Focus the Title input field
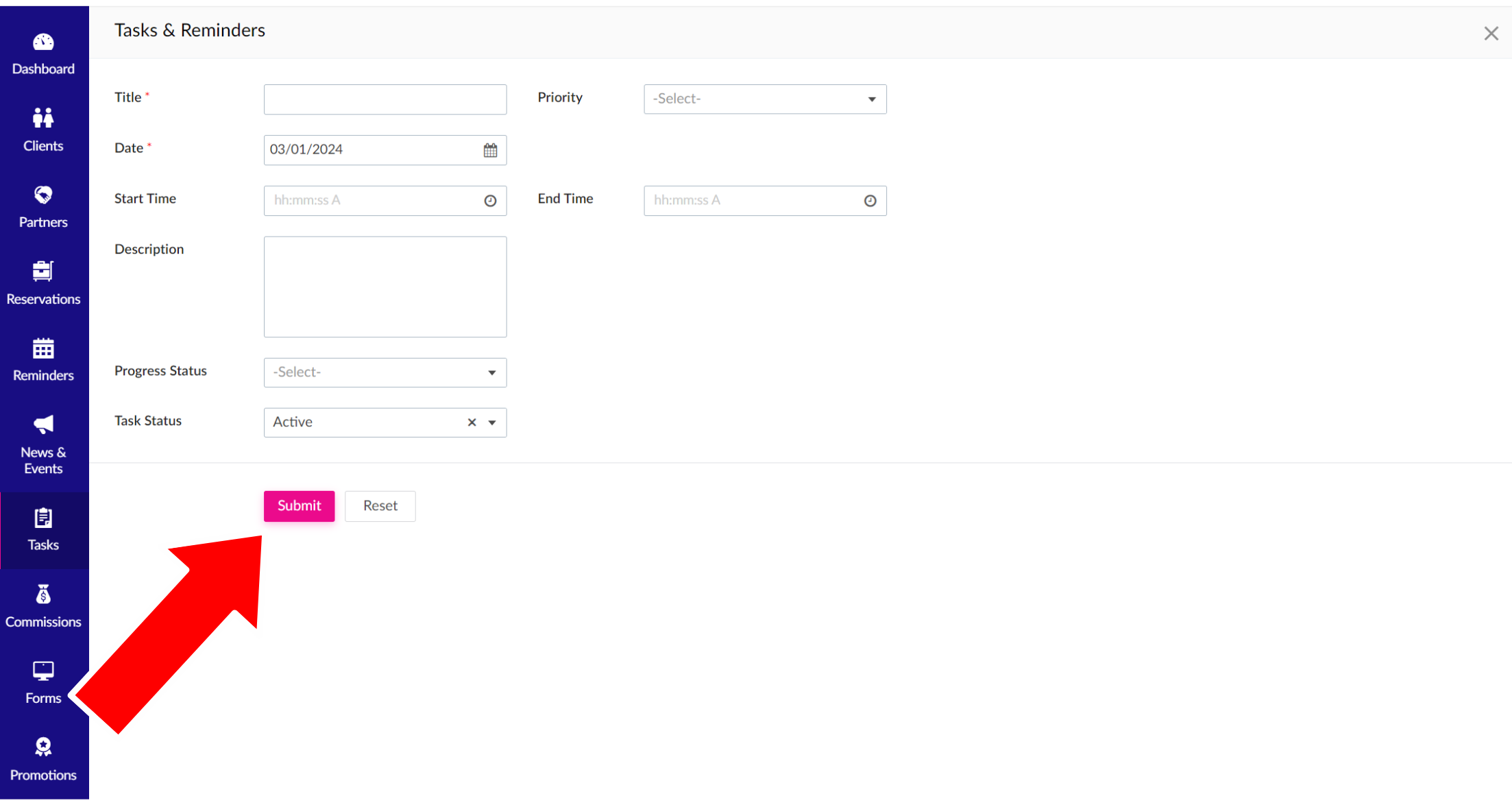The height and width of the screenshot is (805, 1512). [385, 99]
